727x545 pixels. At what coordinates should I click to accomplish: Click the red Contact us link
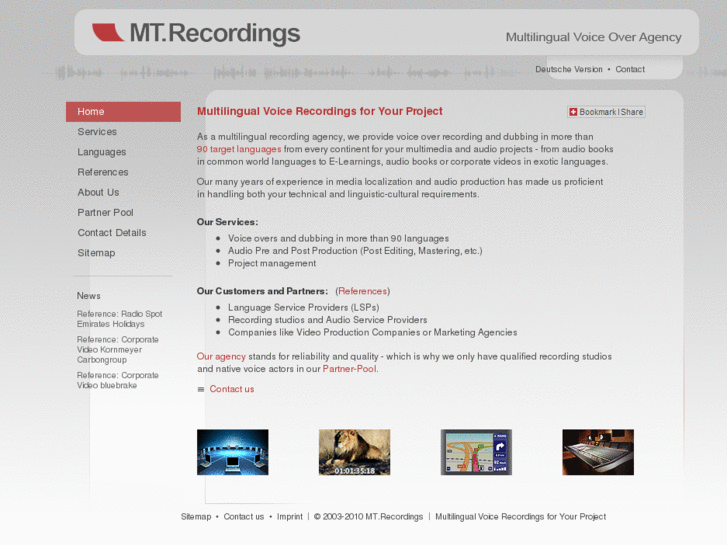pos(232,389)
